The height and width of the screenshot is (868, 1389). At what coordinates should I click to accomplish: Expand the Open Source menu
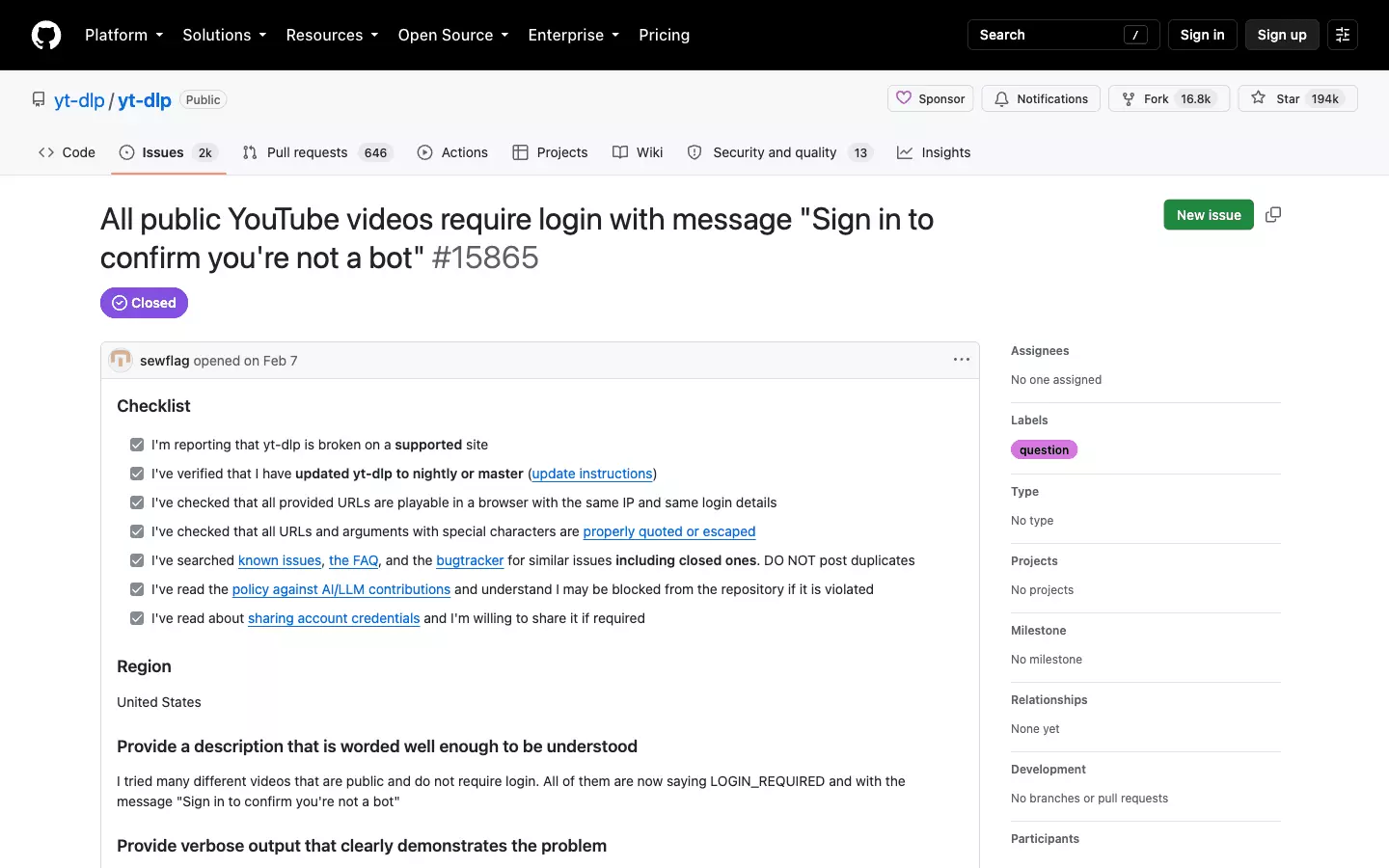[452, 35]
